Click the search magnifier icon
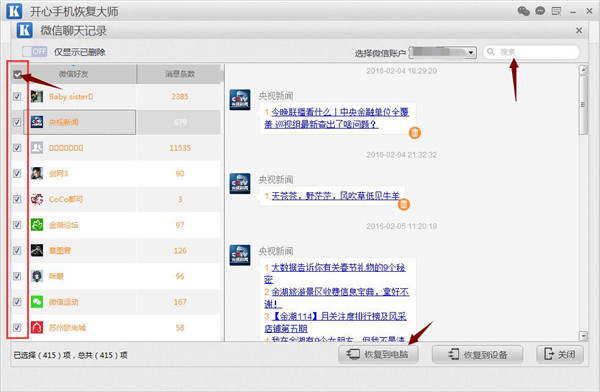 coord(491,52)
